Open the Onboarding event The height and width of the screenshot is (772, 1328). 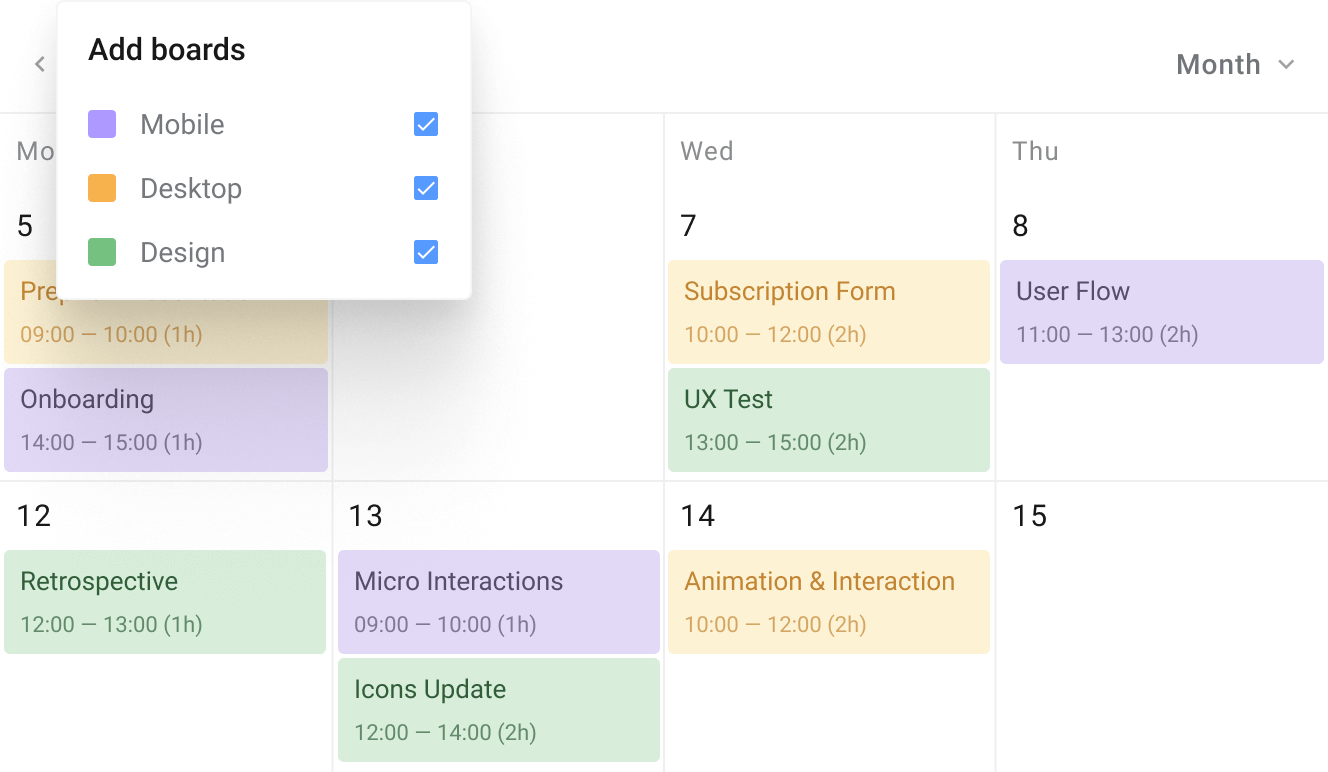pyautogui.click(x=166, y=420)
